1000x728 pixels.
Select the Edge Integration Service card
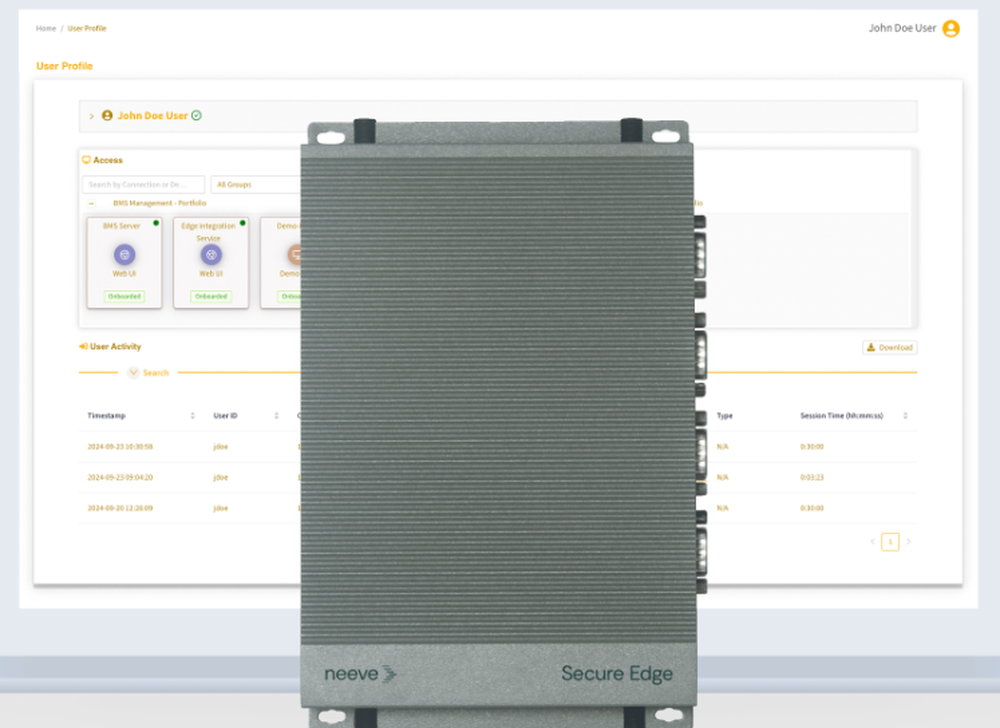coord(211,263)
